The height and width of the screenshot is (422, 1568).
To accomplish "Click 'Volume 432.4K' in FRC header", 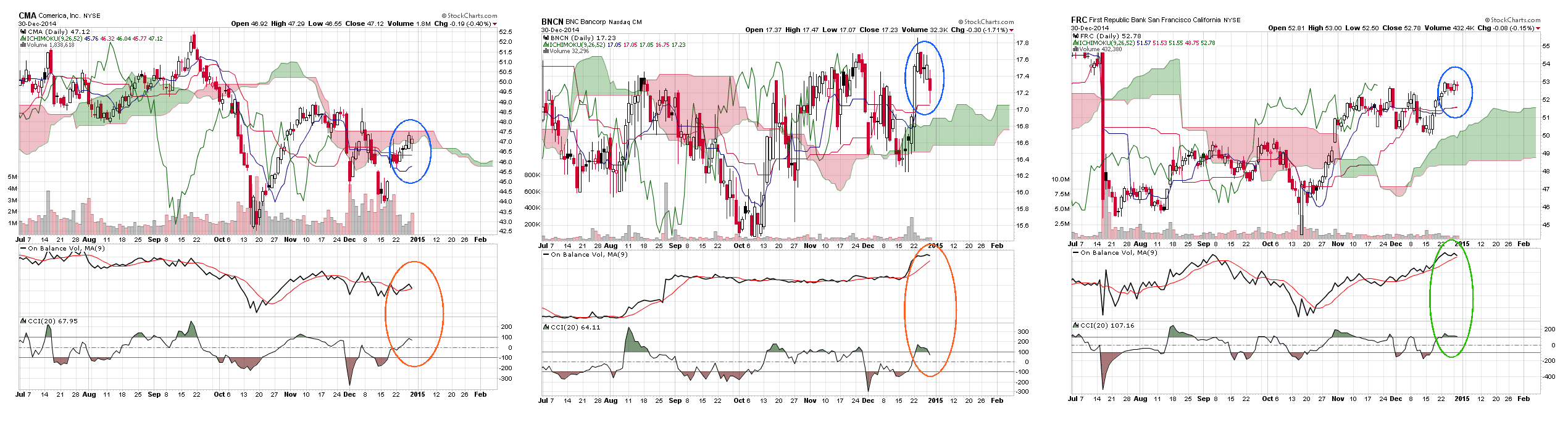I will coord(1449,28).
